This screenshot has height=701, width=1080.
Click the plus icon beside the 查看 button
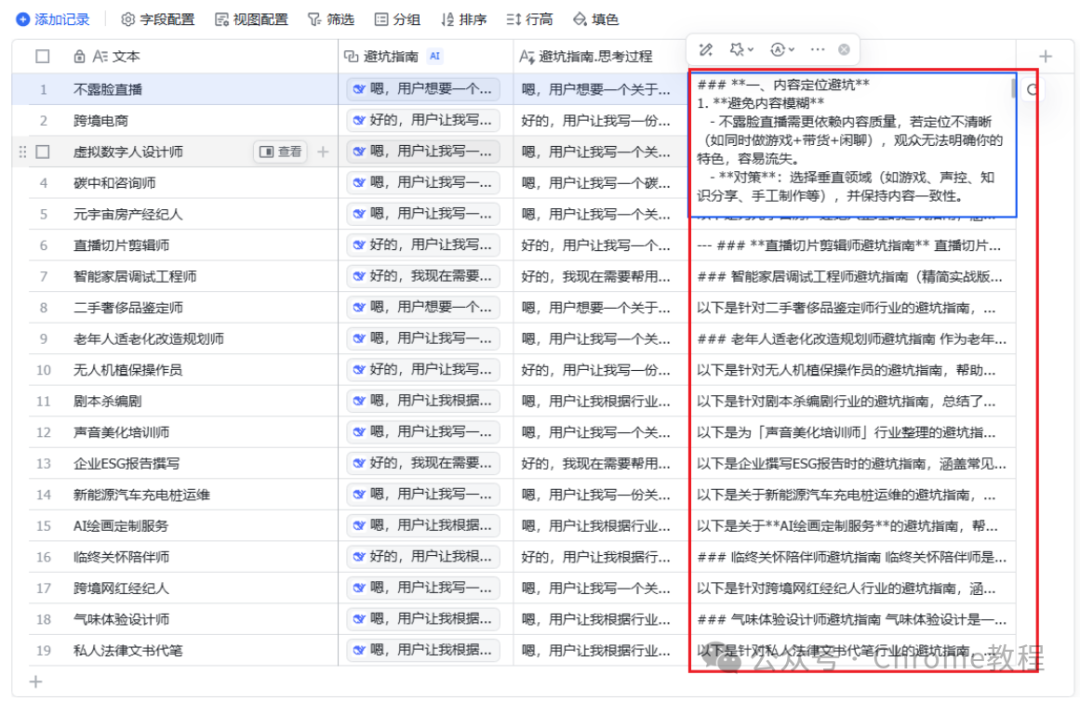click(x=323, y=151)
